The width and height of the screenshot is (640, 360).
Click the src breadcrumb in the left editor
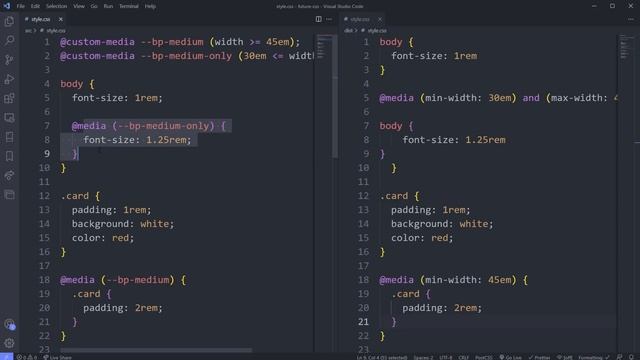(28, 31)
